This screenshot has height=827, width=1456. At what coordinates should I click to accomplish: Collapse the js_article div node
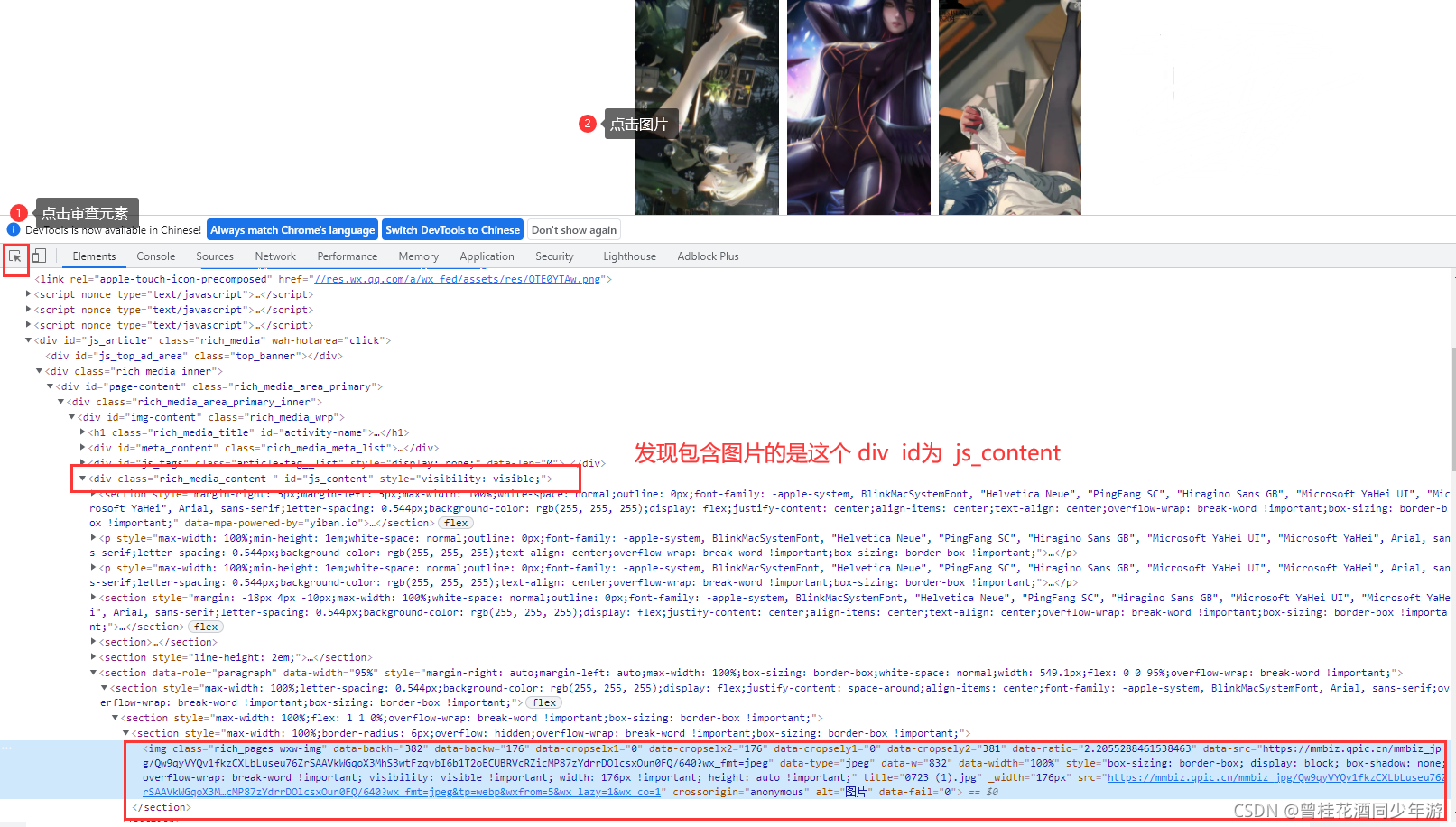click(29, 340)
